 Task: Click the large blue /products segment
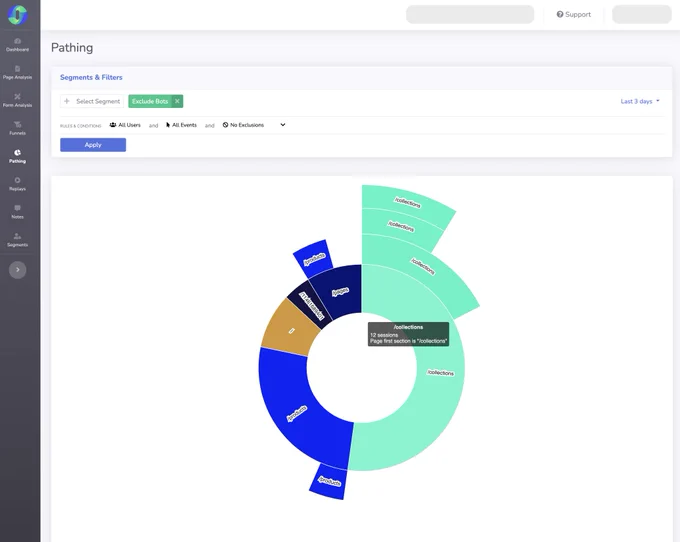299,412
